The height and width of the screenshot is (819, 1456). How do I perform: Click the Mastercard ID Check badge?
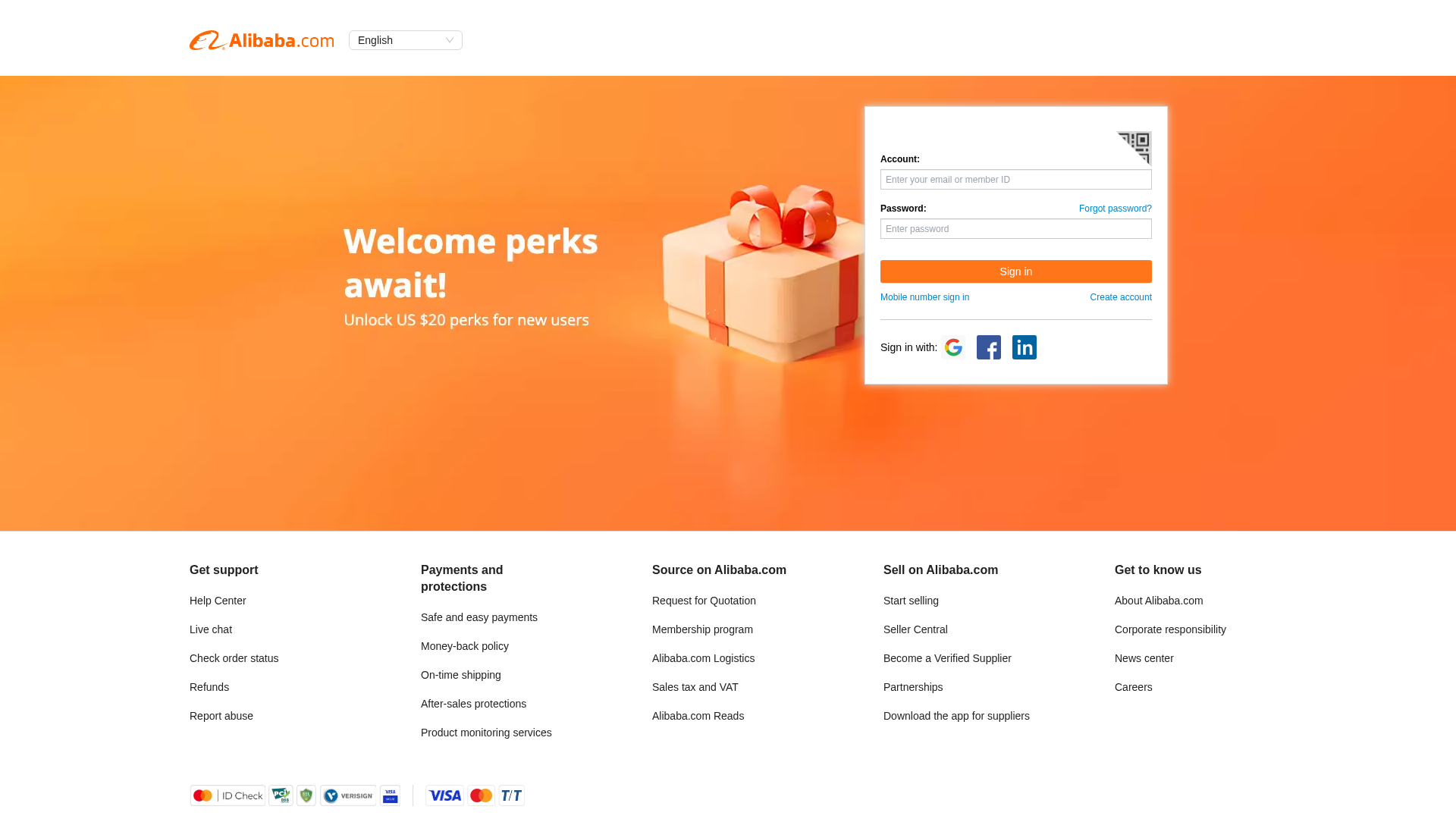[x=227, y=795]
